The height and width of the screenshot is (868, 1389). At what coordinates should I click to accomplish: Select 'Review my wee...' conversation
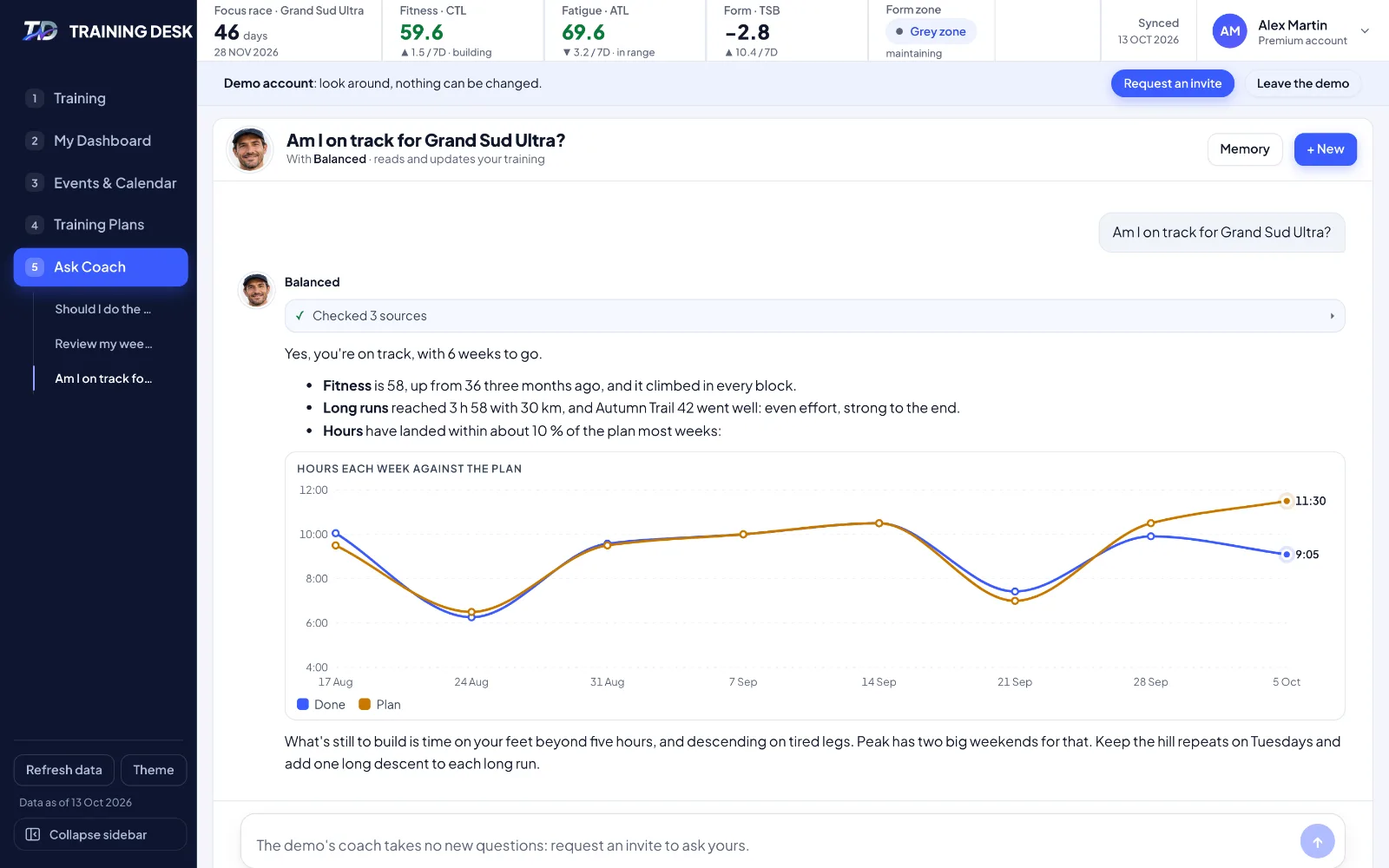pyautogui.click(x=103, y=344)
